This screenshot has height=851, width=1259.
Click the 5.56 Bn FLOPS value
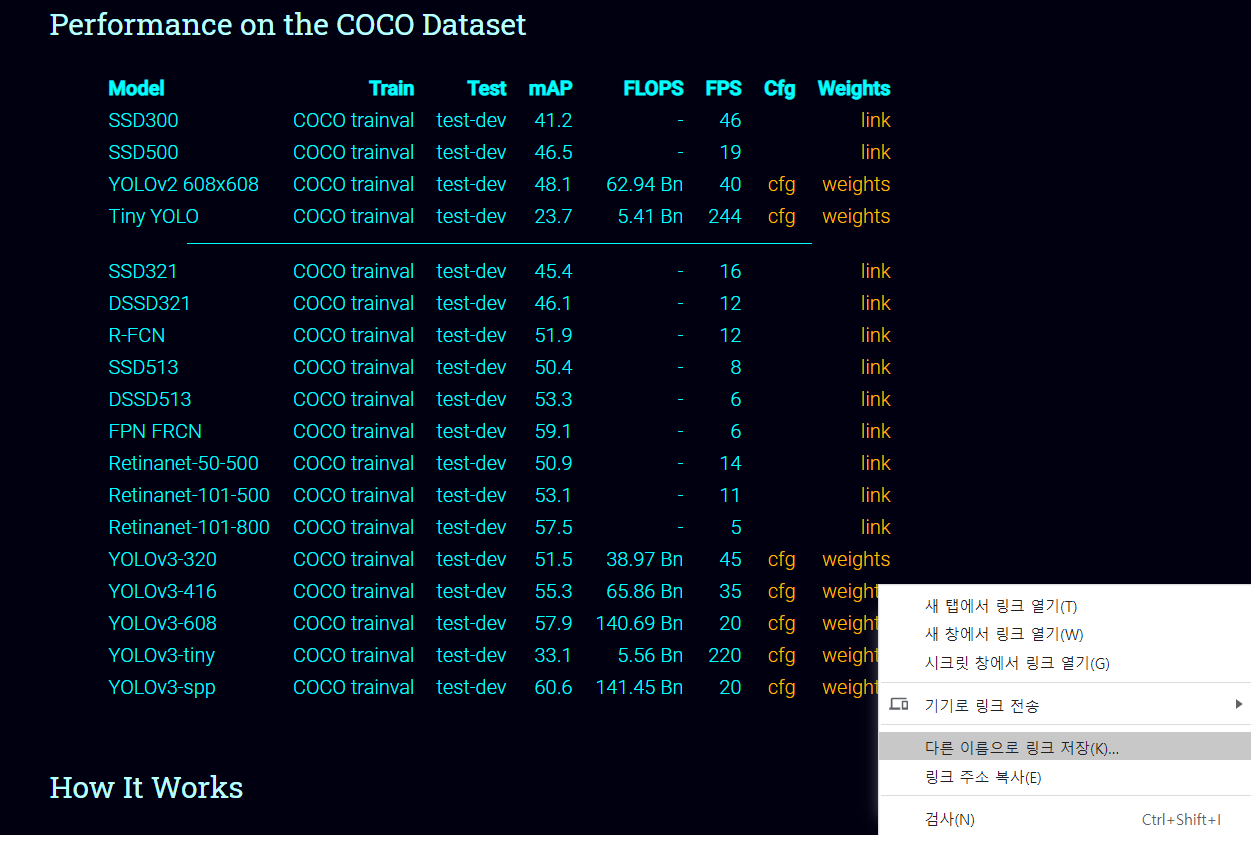(650, 655)
